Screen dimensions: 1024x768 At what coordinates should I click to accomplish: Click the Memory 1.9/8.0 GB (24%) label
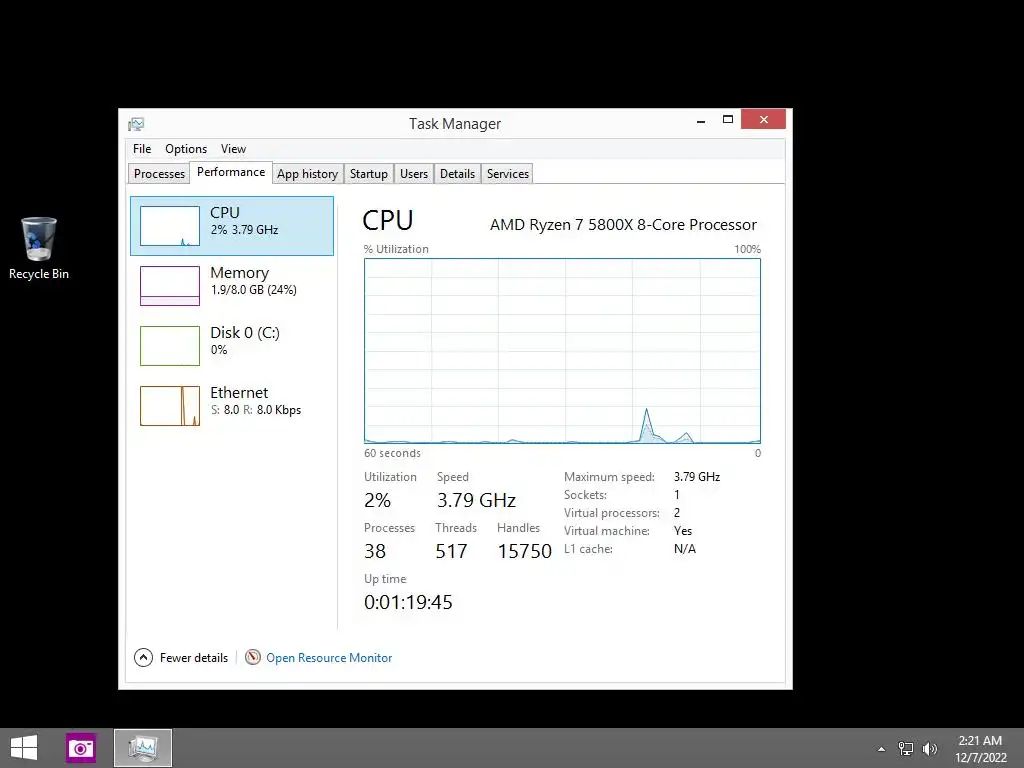coord(253,281)
